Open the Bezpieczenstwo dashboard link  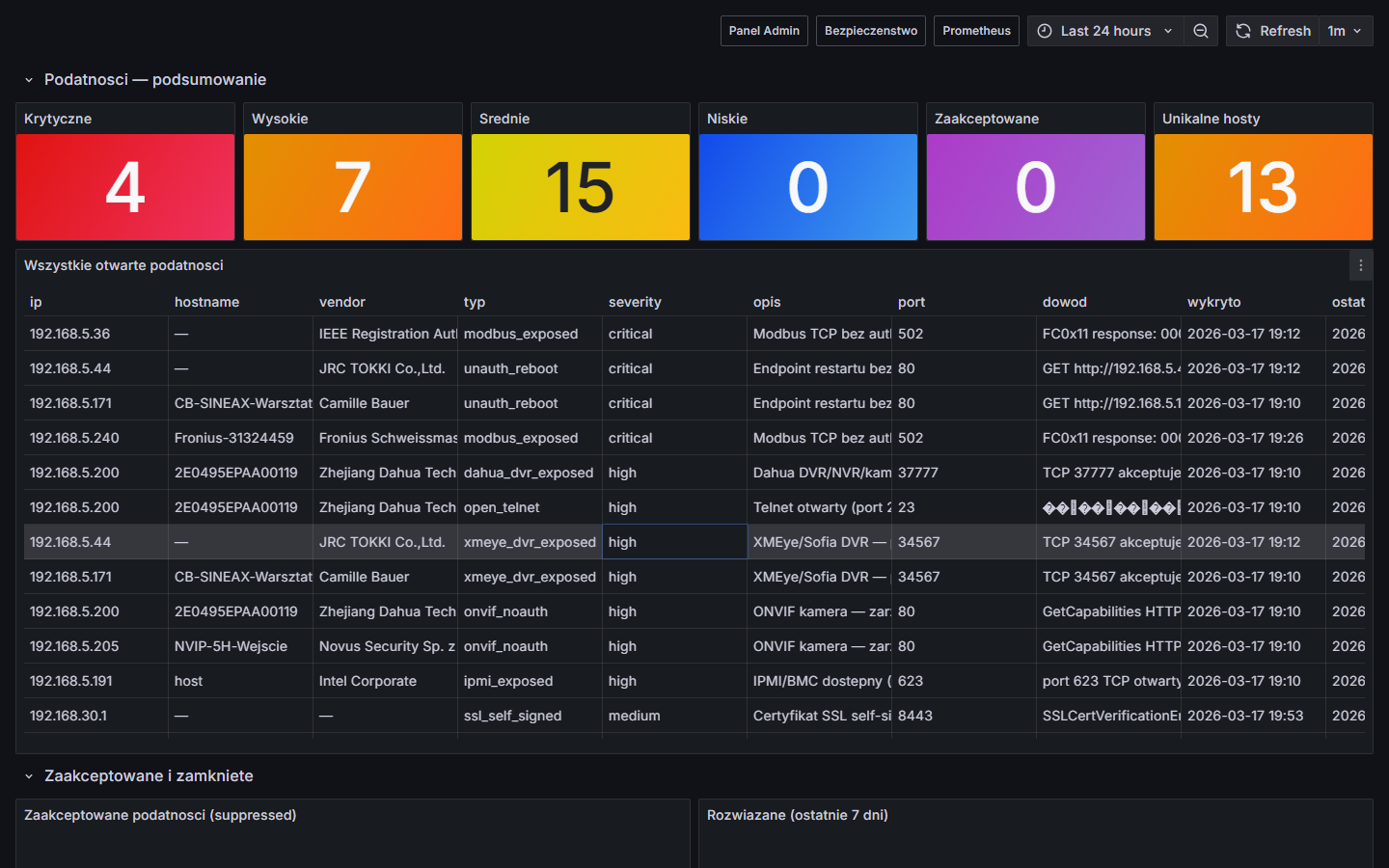(x=870, y=31)
